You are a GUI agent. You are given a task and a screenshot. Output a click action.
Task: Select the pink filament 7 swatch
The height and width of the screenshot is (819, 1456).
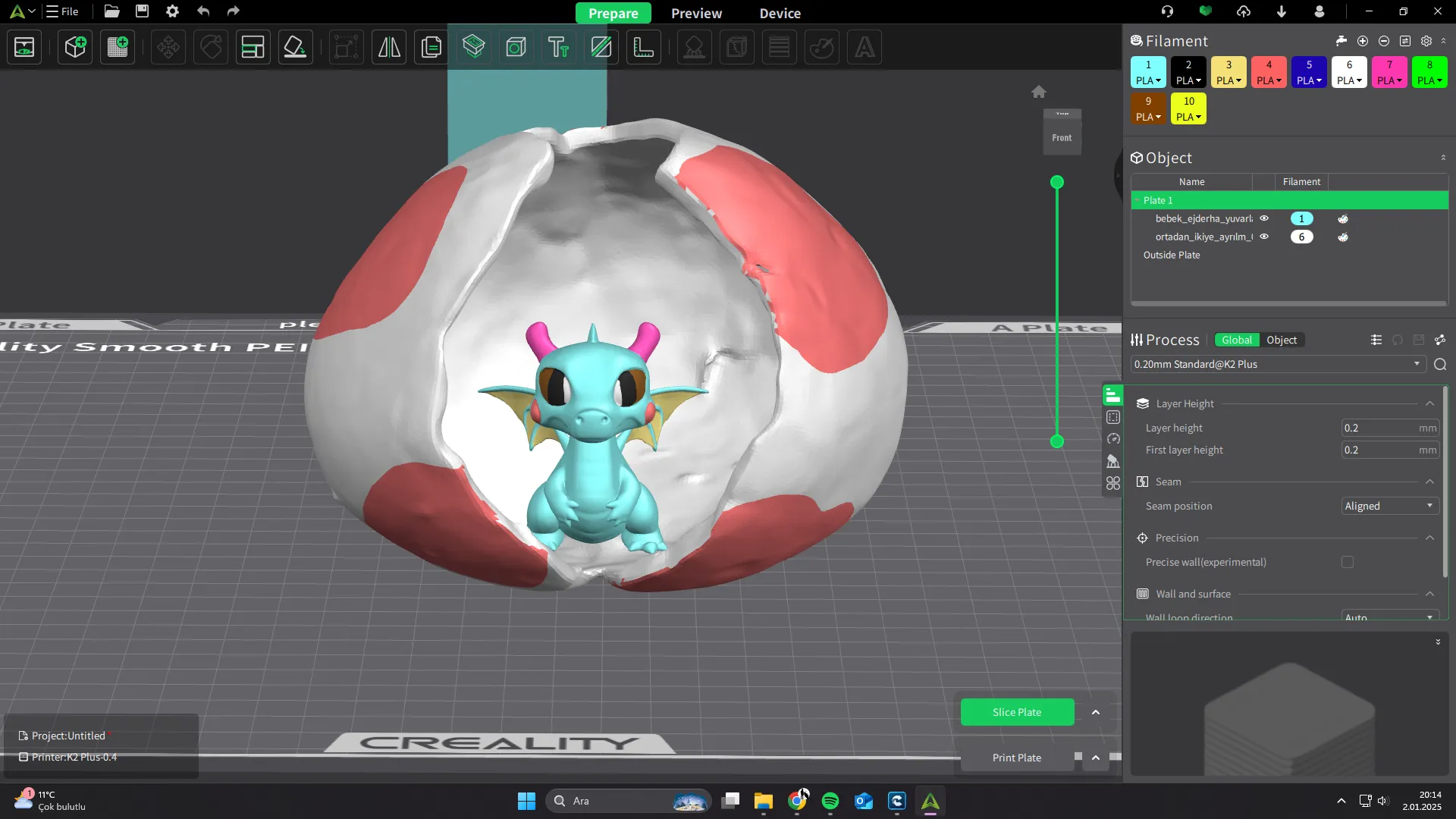[1389, 72]
